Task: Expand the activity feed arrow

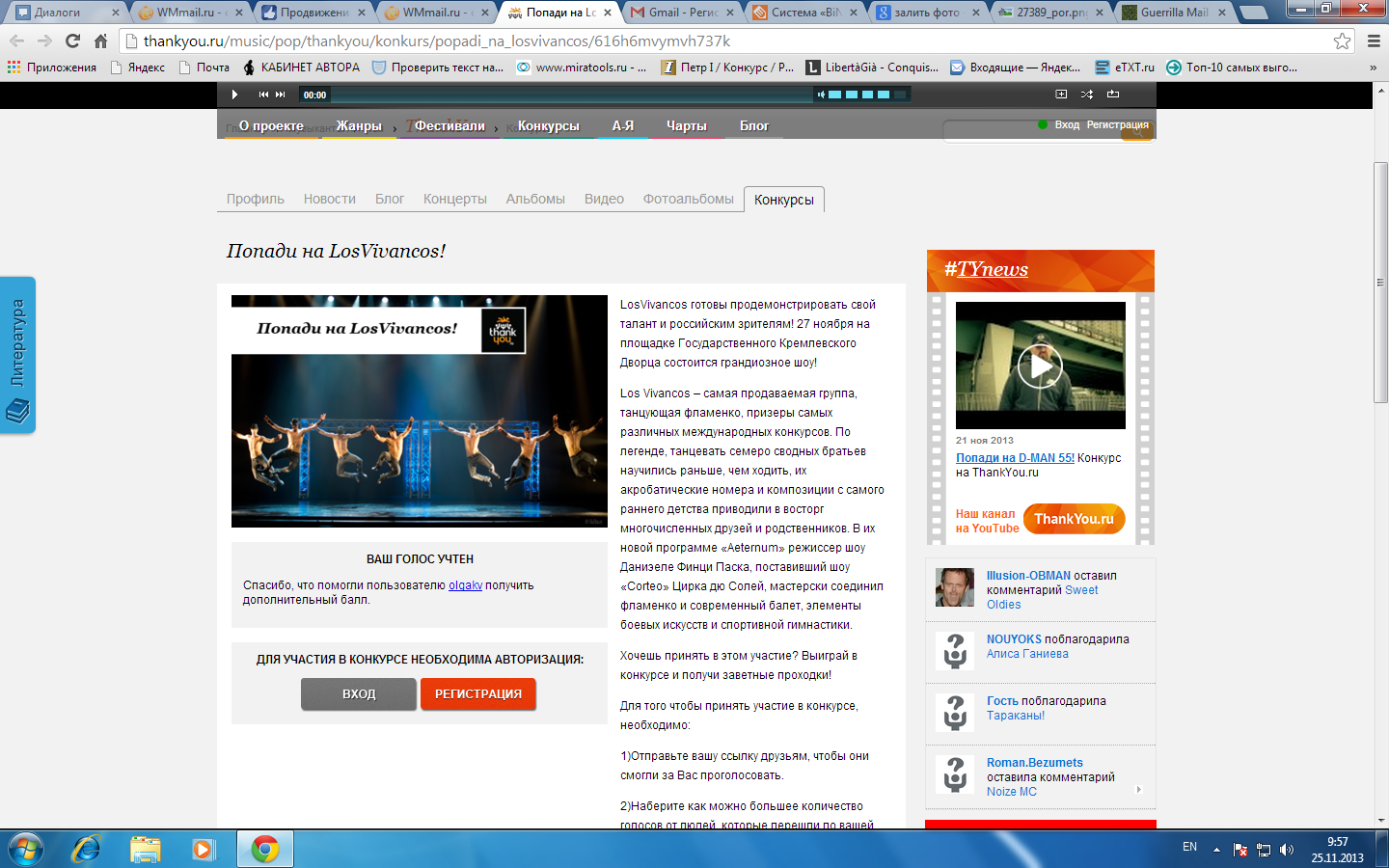Action: [x=1139, y=789]
